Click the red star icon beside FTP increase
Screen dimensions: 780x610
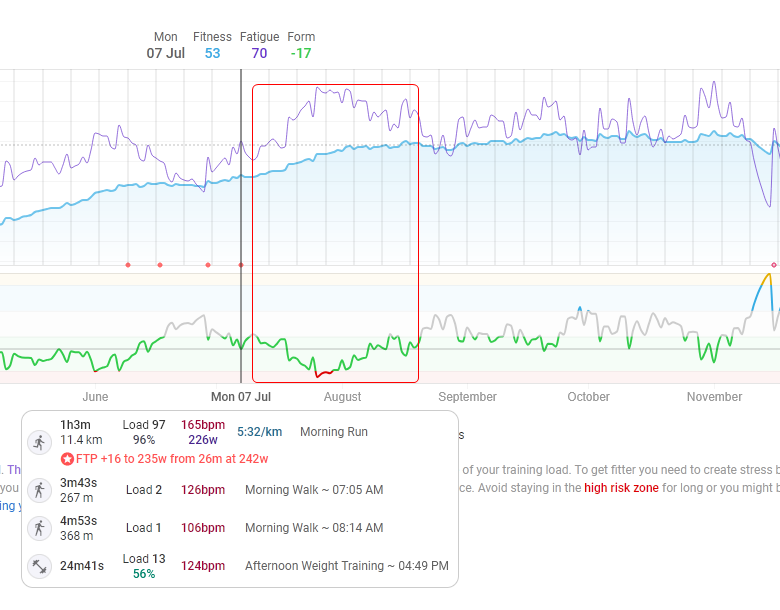tap(67, 459)
